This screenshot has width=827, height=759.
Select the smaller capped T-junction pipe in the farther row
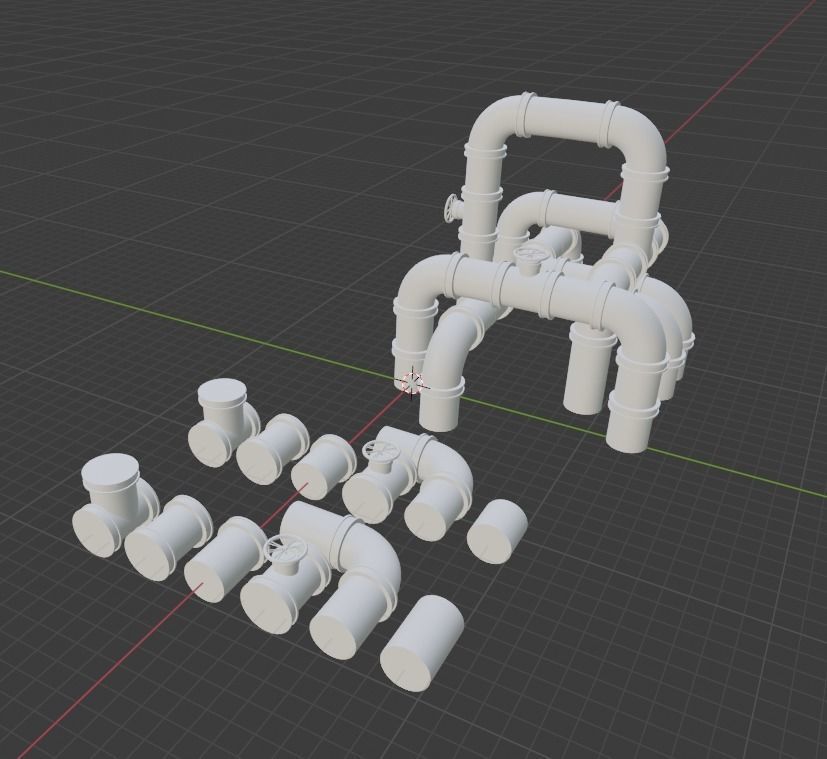click(224, 423)
